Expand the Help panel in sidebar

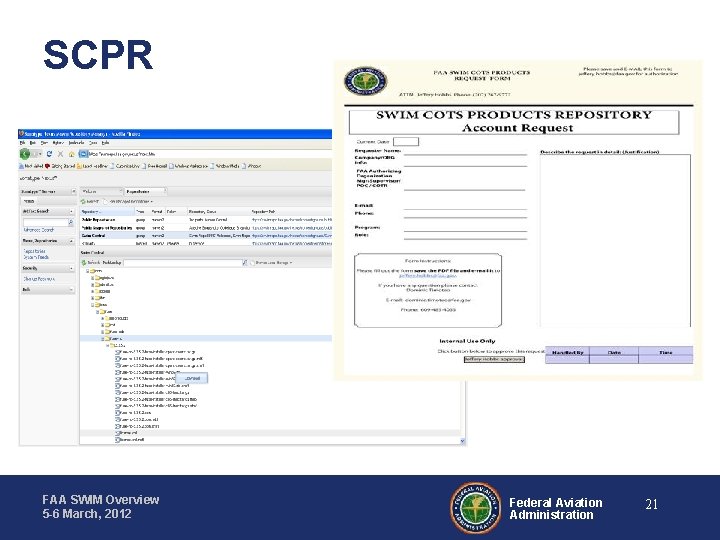71,290
